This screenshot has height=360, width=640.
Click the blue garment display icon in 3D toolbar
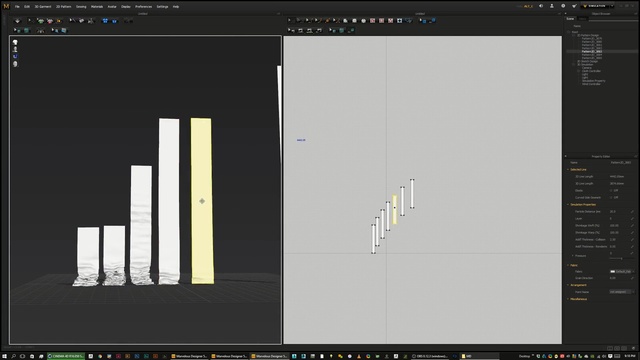click(x=105, y=21)
